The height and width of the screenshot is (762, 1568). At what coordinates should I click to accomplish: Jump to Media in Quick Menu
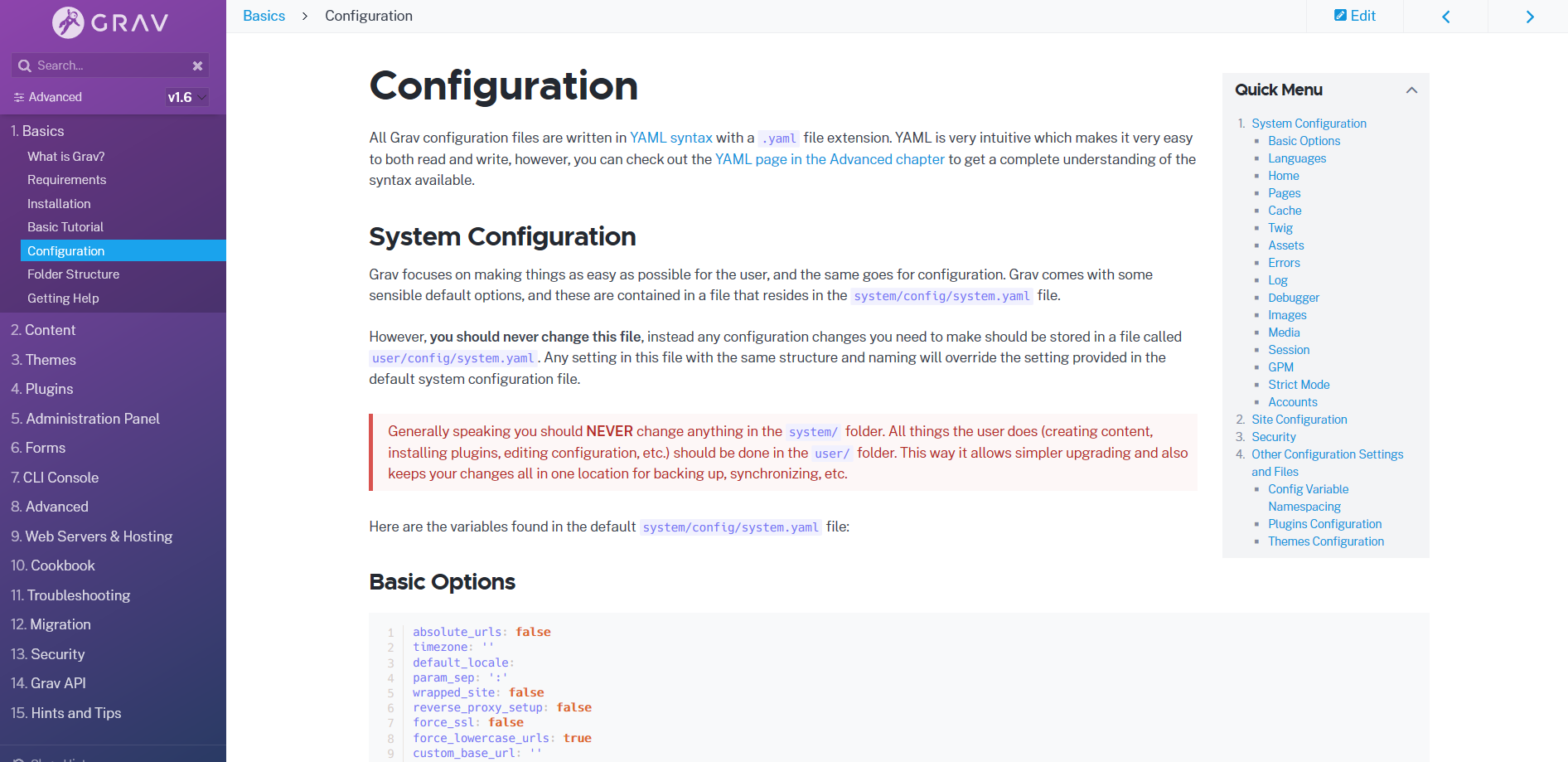pyautogui.click(x=1284, y=332)
